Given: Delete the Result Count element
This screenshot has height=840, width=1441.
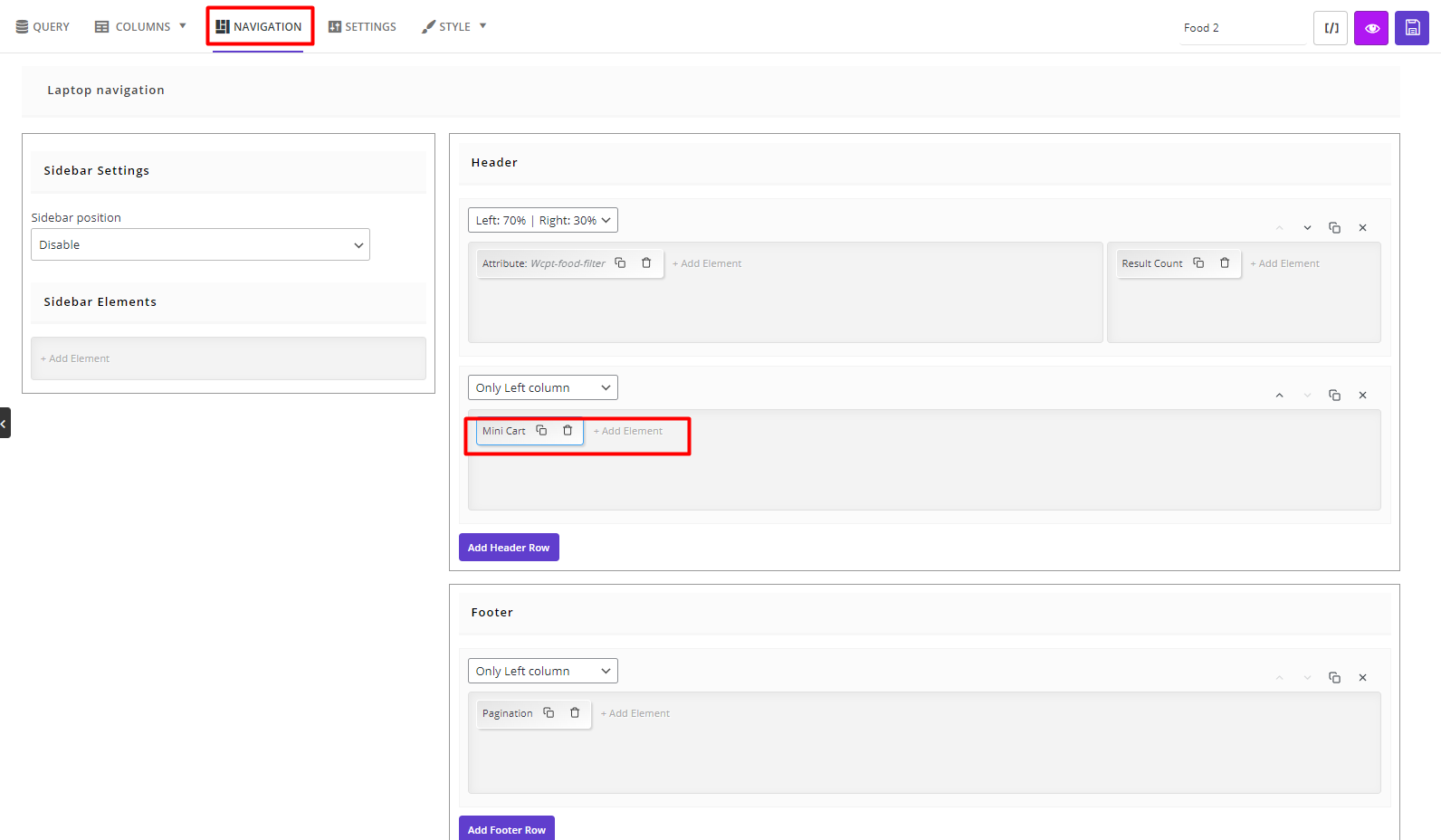Looking at the screenshot, I should point(1225,263).
